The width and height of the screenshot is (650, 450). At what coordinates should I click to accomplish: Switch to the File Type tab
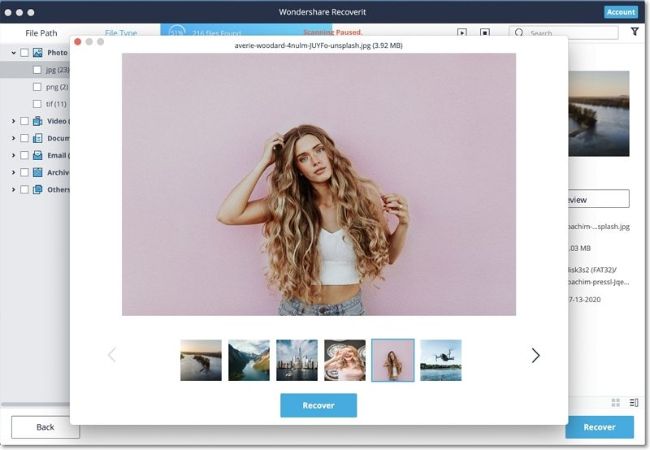point(121,33)
